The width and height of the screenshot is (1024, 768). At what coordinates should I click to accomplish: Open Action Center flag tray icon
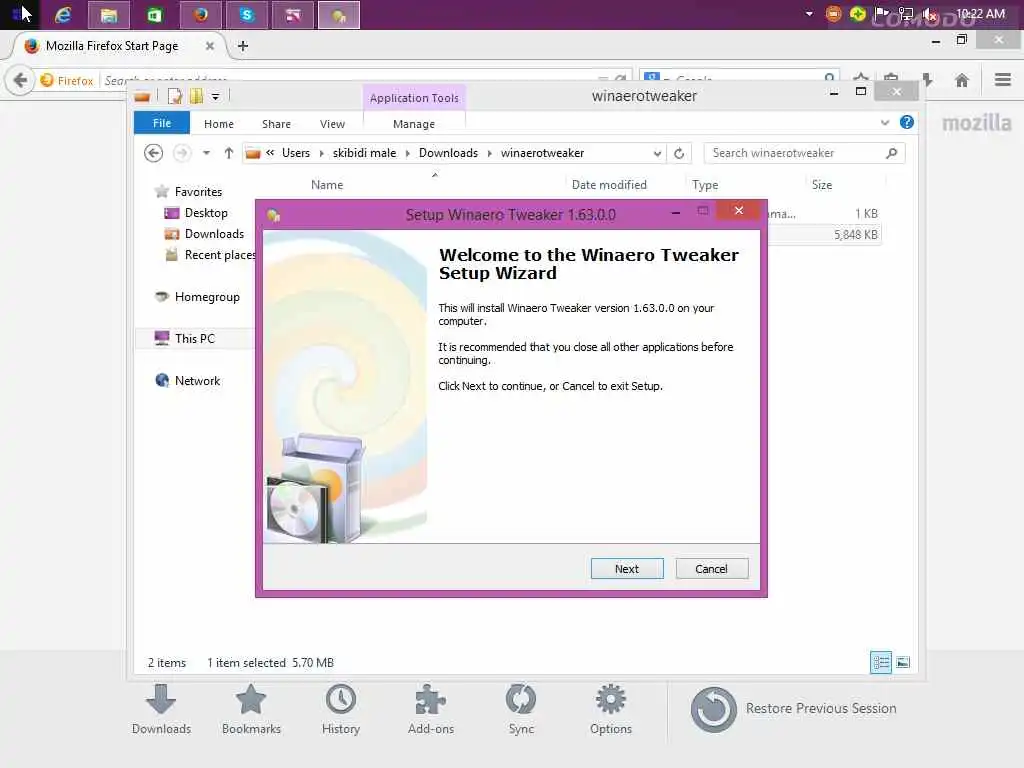882,14
